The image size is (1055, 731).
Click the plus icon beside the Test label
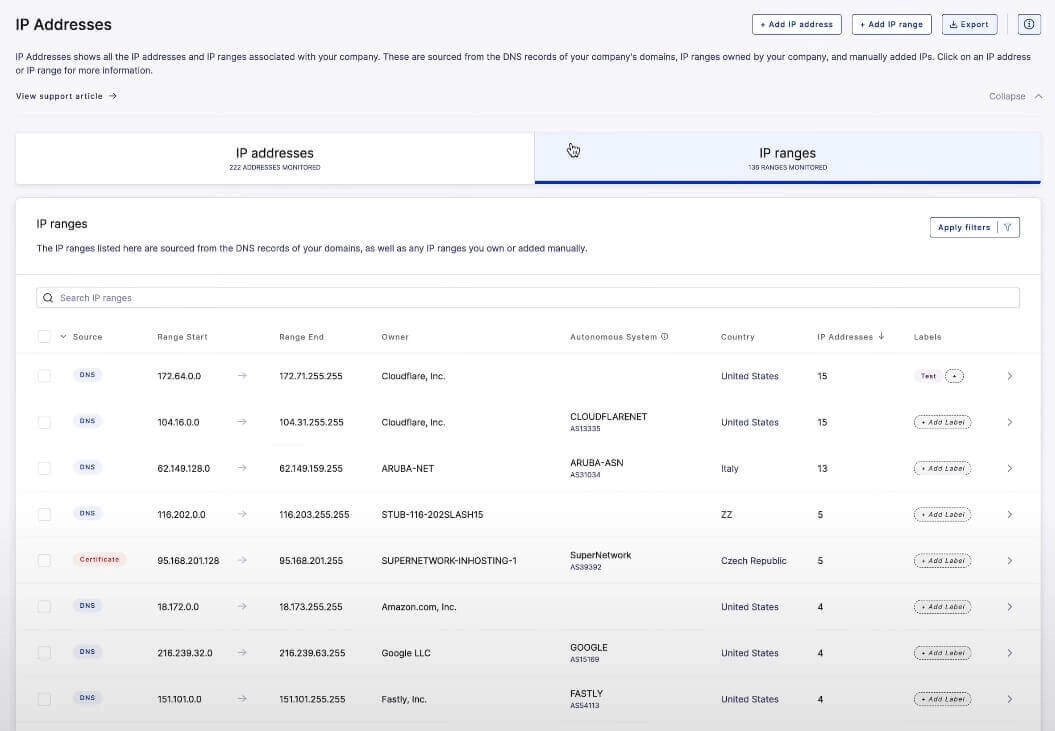click(x=956, y=375)
